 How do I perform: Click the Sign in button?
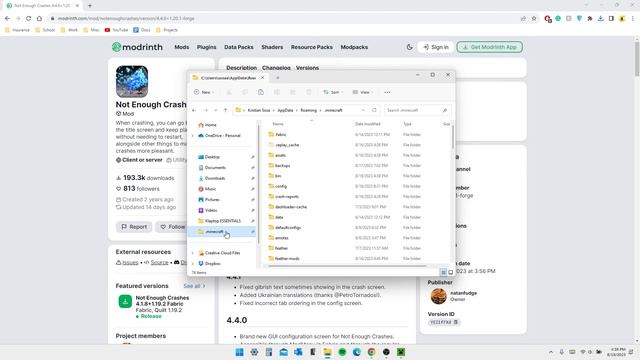click(436, 47)
